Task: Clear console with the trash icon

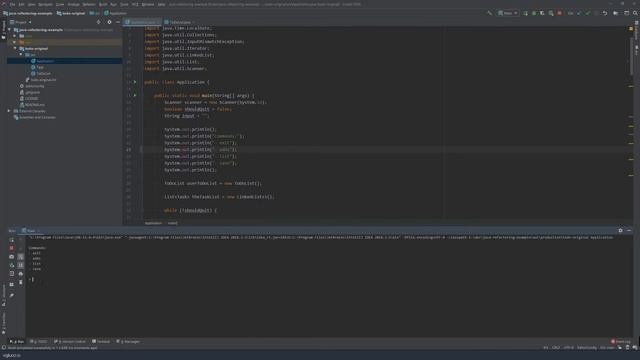Action: coord(21,282)
